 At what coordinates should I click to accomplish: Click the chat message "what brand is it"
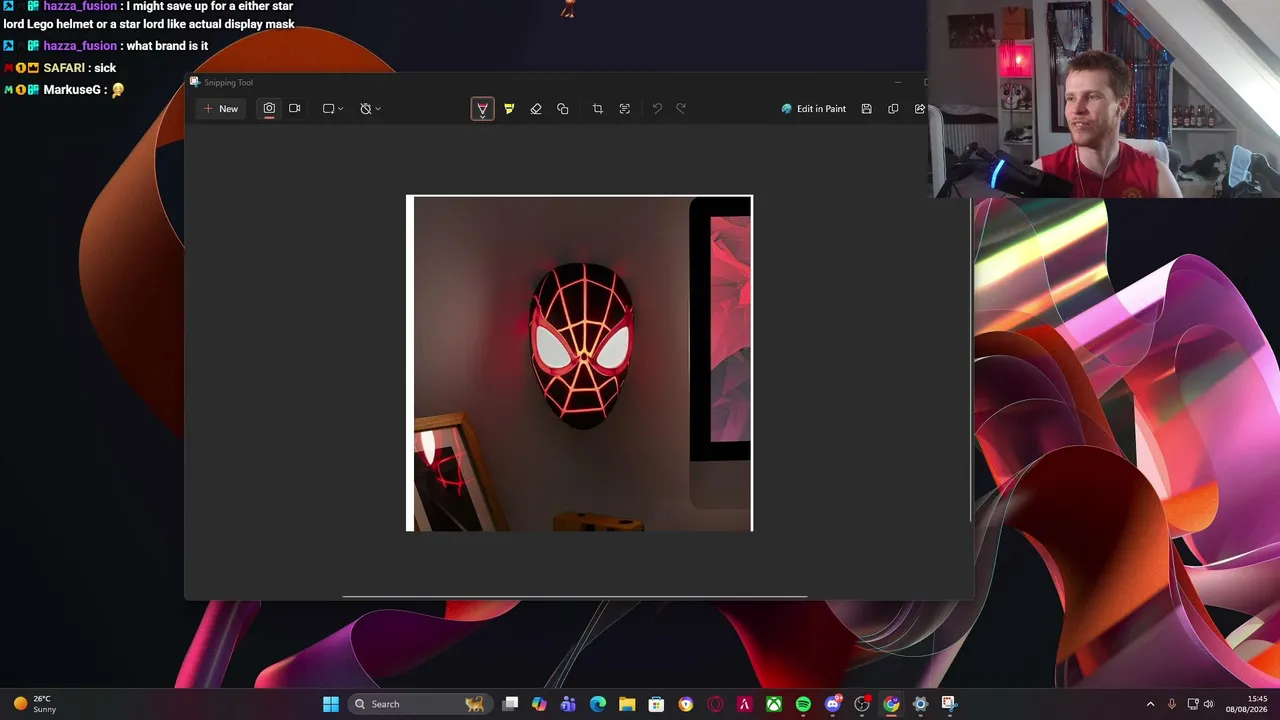click(x=167, y=46)
